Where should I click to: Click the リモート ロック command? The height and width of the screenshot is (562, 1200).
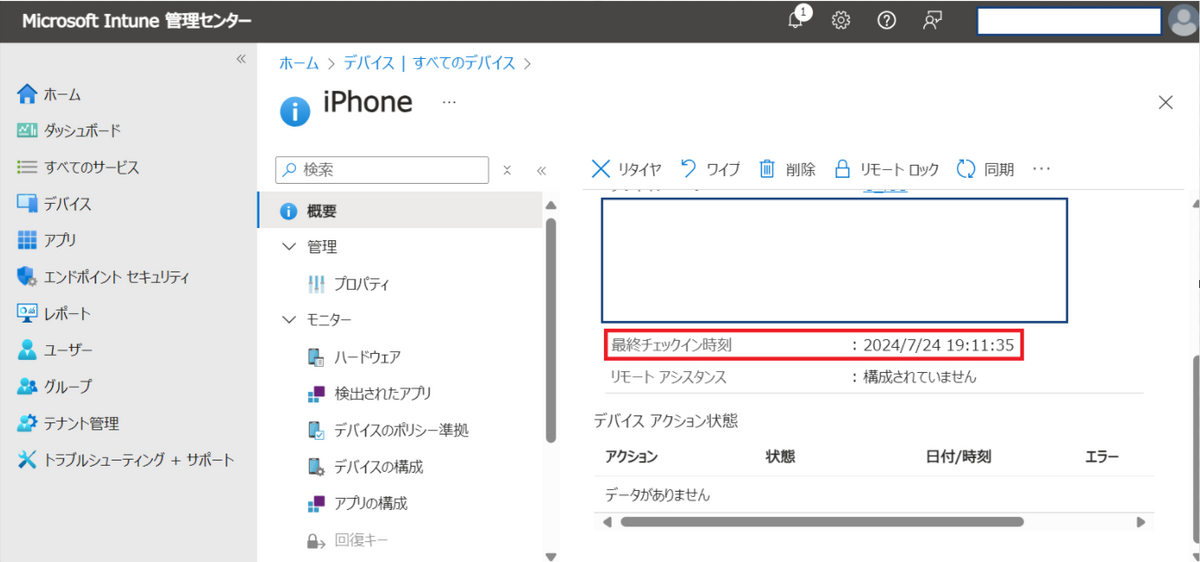[886, 169]
